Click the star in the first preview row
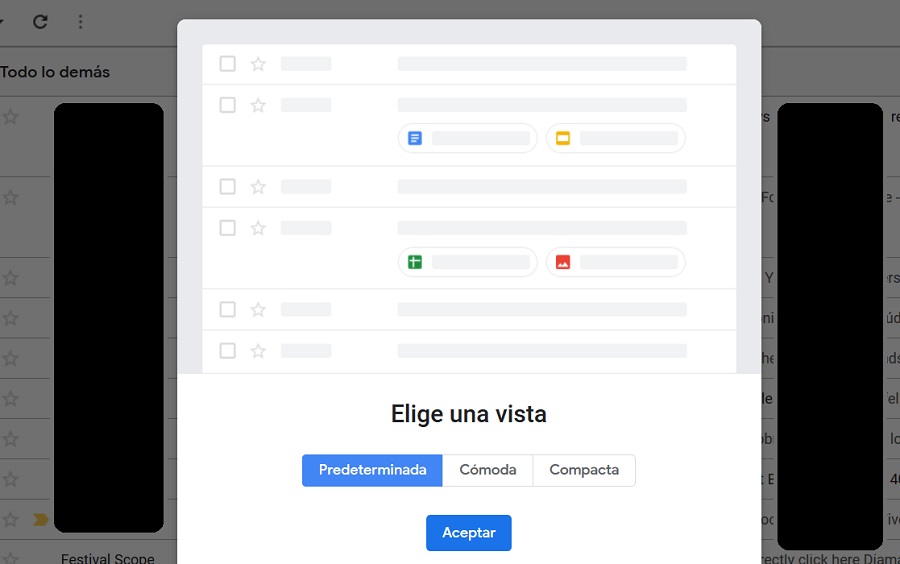 (258, 64)
